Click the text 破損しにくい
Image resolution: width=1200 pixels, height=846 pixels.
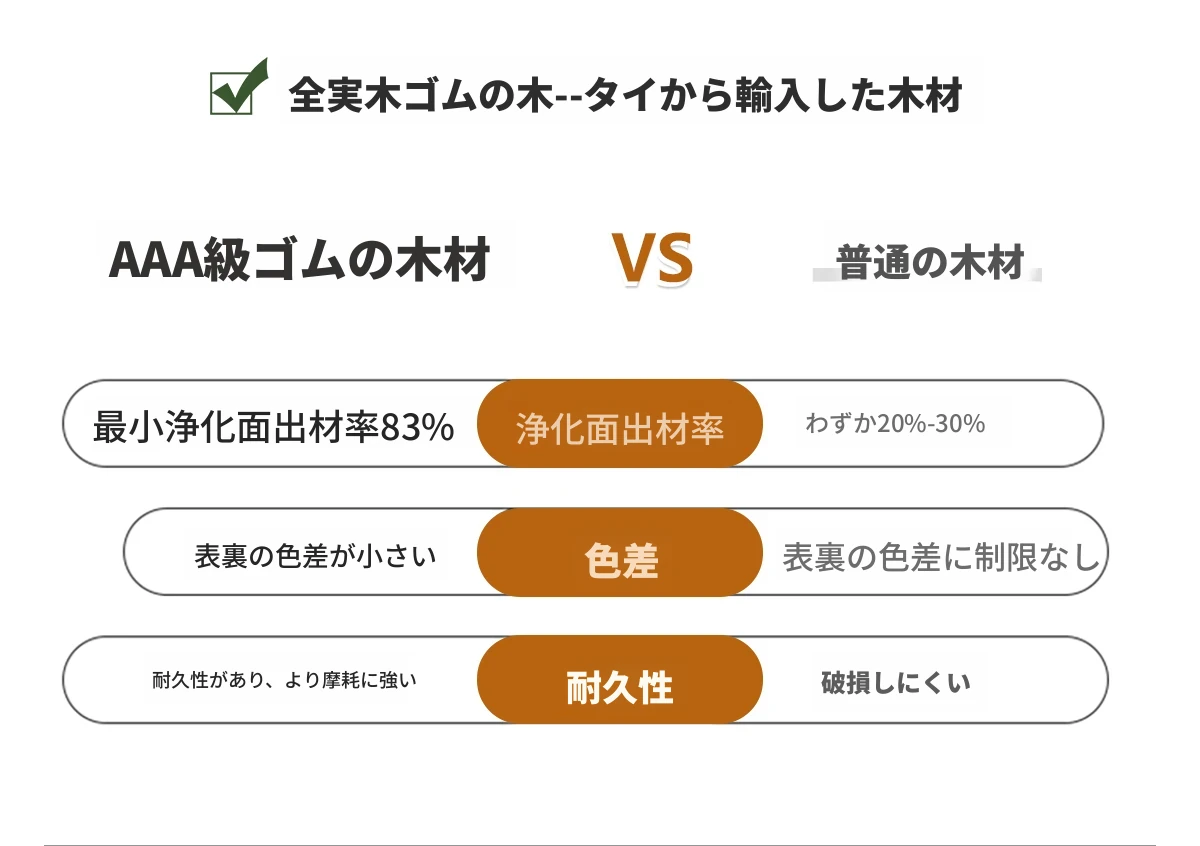tap(895, 683)
